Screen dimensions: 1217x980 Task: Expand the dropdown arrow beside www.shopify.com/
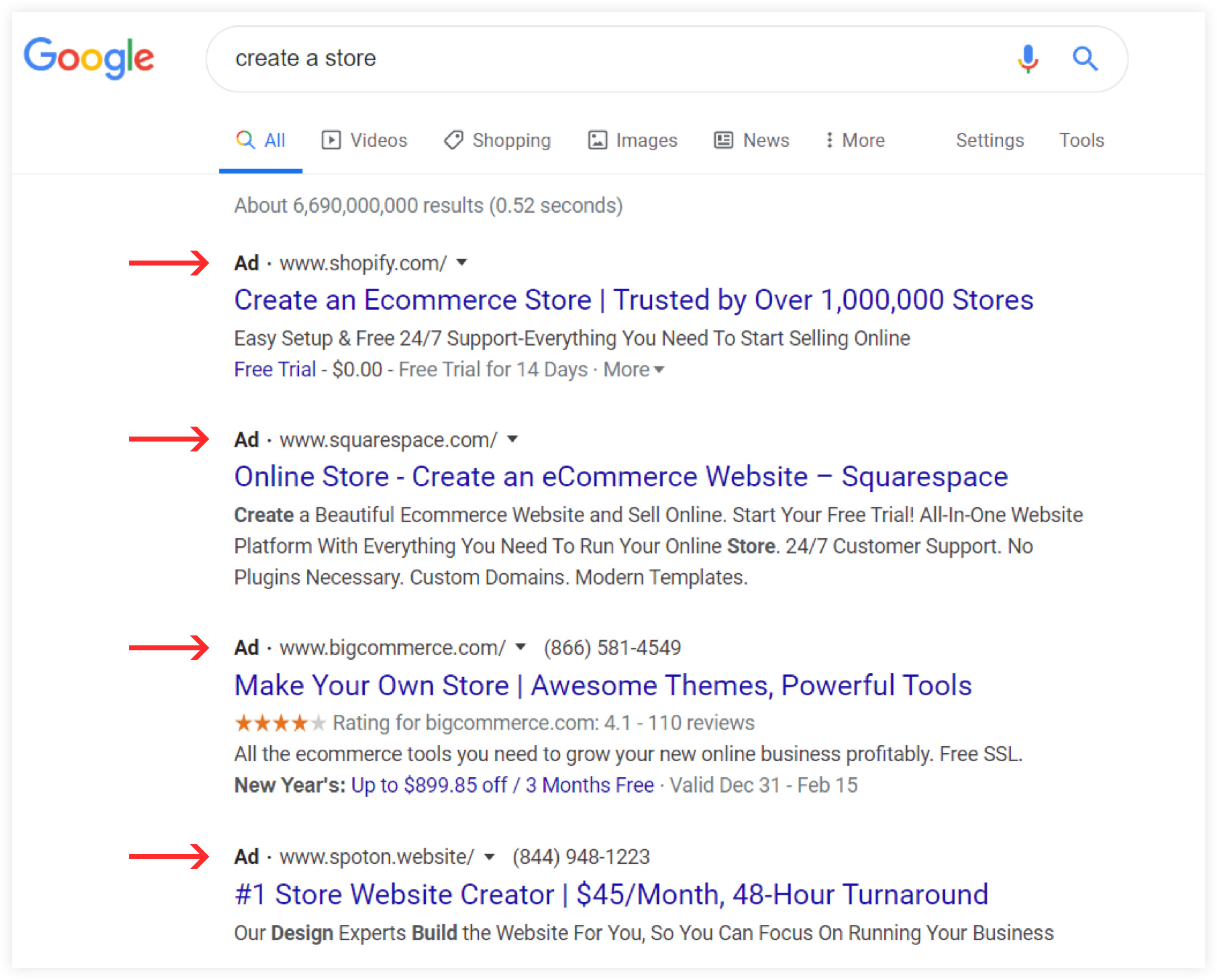coord(462,263)
